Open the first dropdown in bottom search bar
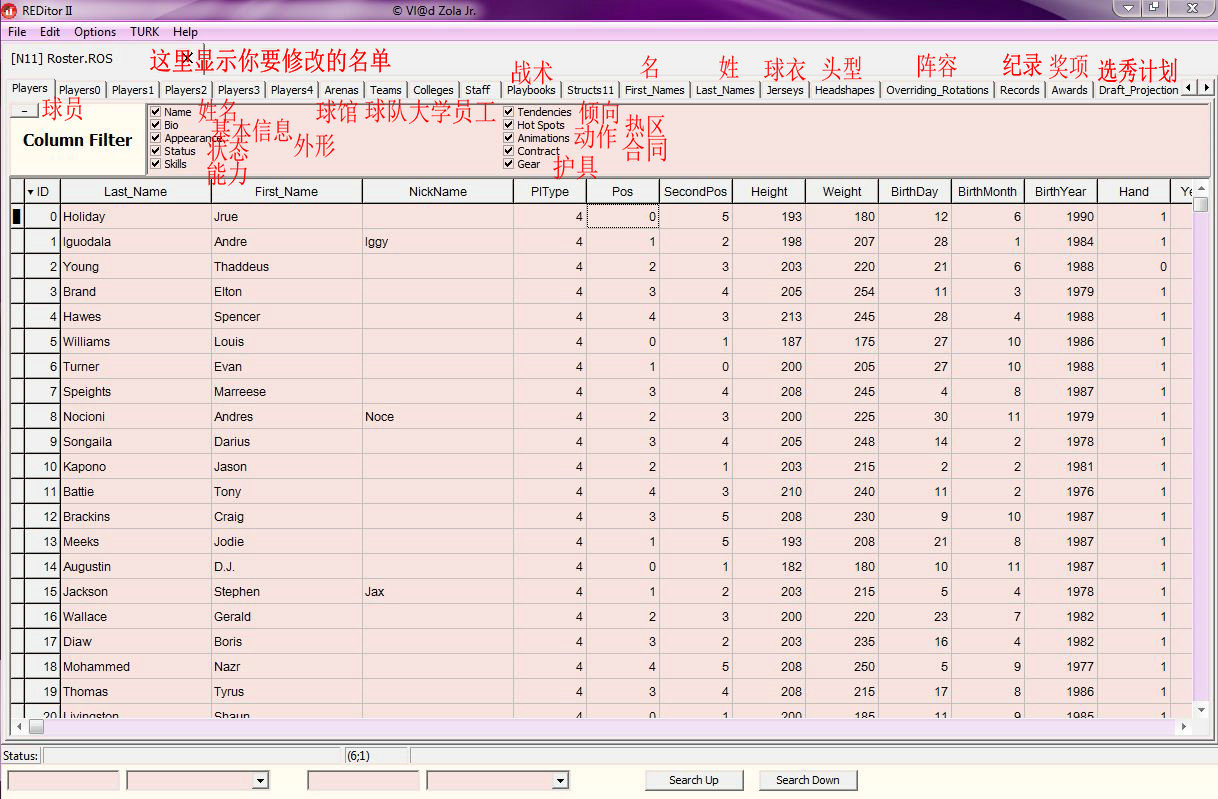 click(x=261, y=780)
